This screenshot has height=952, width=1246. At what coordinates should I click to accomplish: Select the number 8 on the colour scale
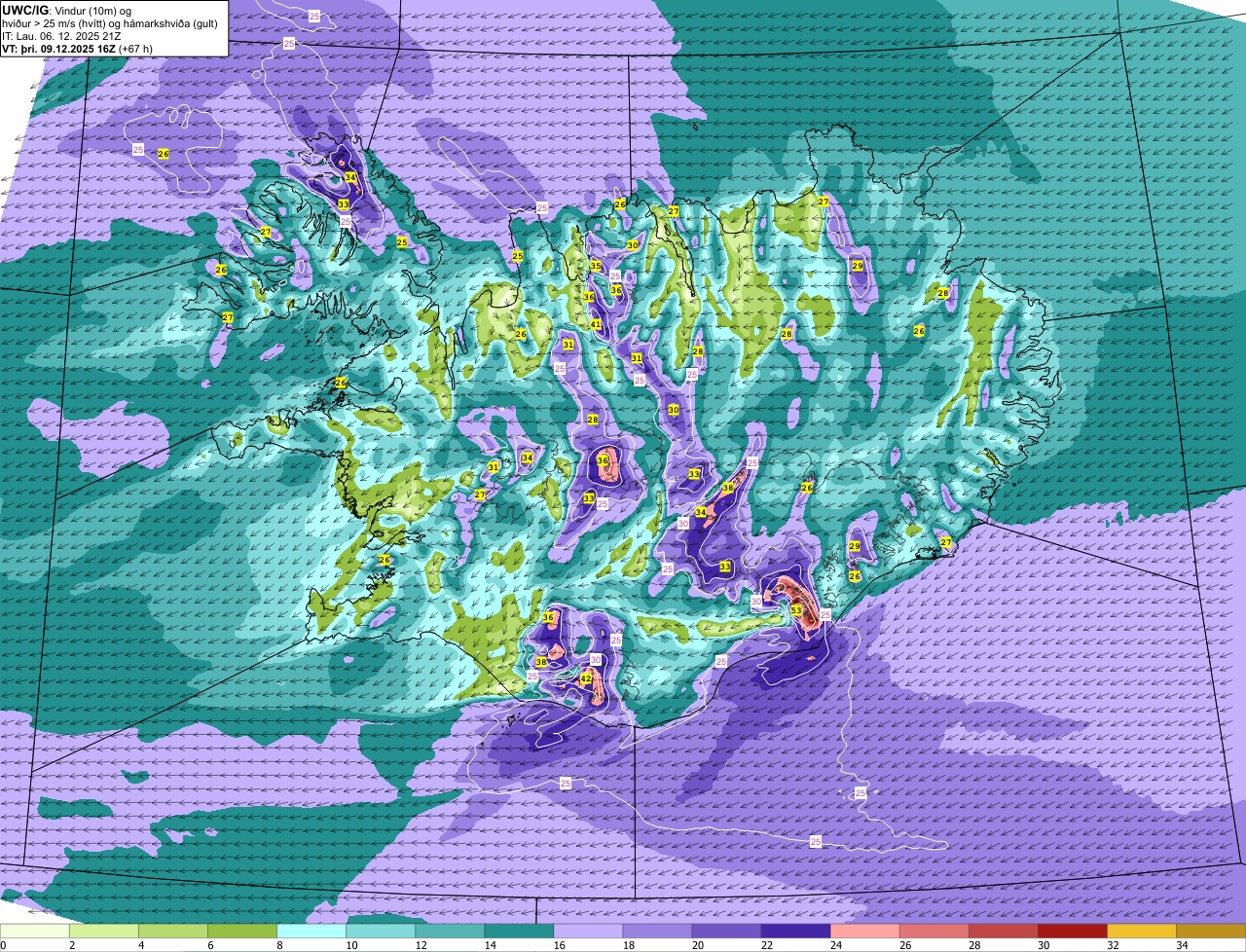click(279, 945)
